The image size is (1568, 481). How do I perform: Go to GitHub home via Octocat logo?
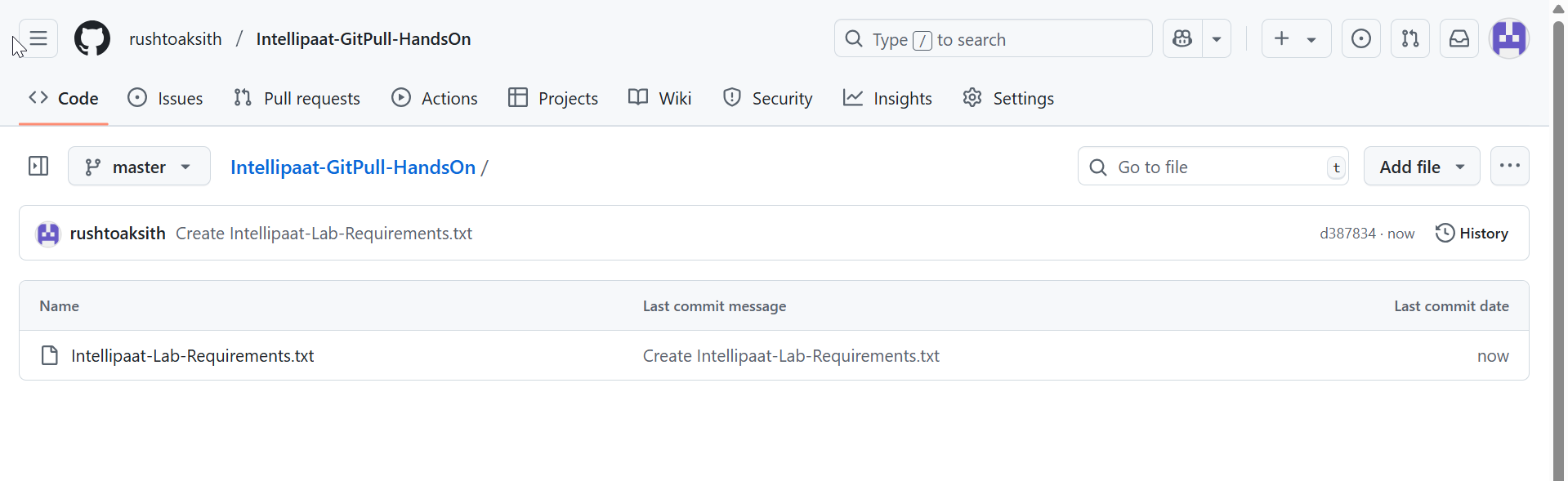click(92, 38)
